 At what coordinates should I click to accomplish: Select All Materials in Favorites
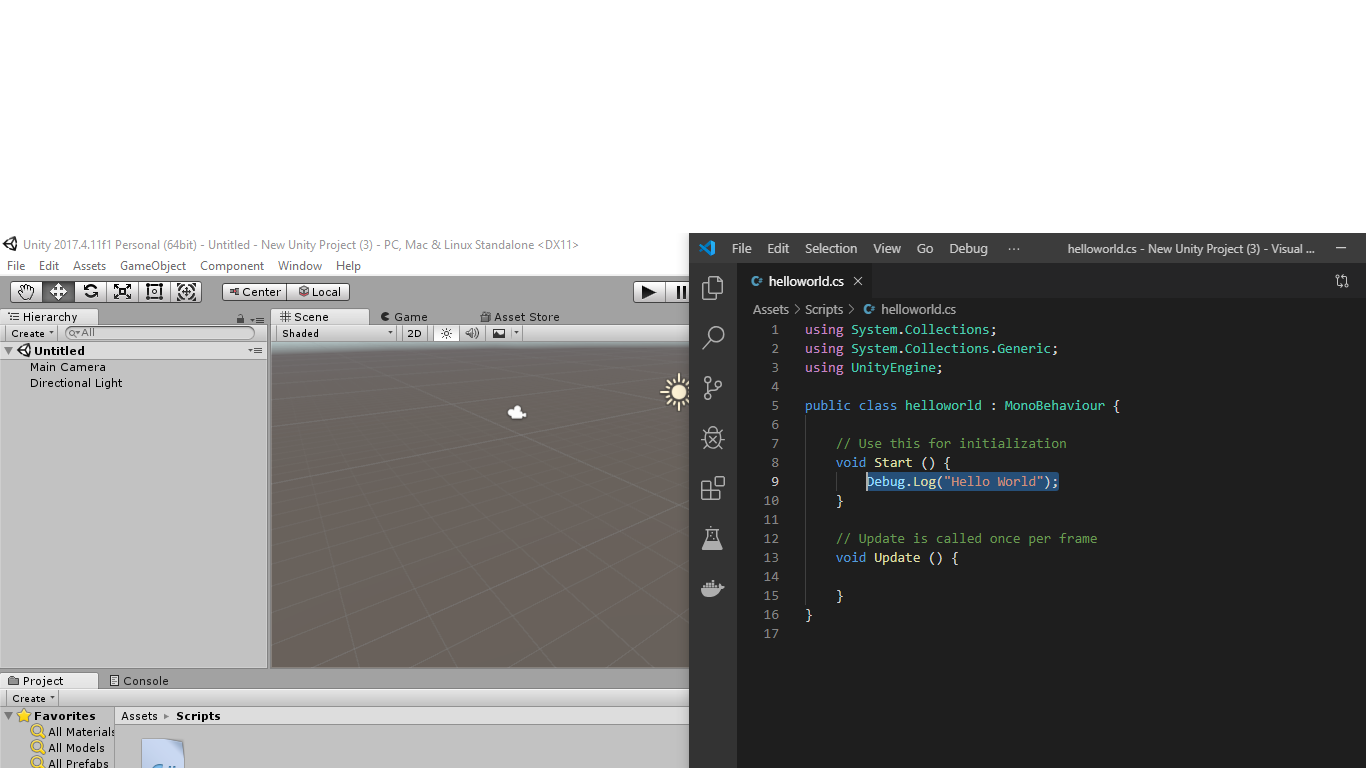click(73, 732)
